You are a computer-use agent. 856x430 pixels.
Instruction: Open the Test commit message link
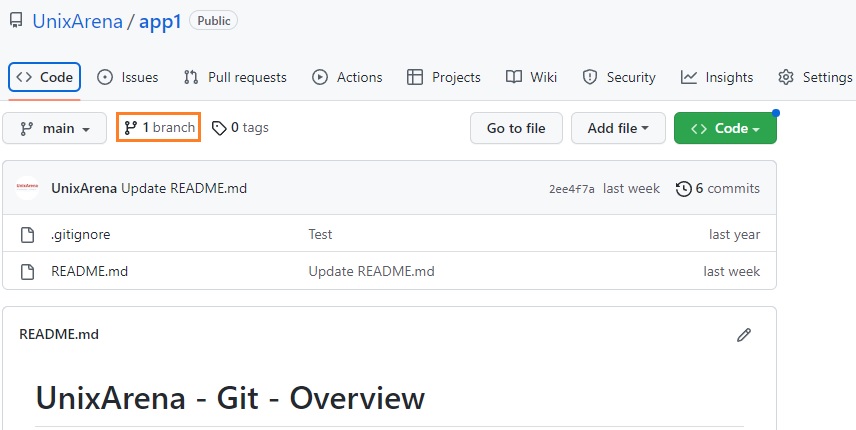pyautogui.click(x=320, y=234)
